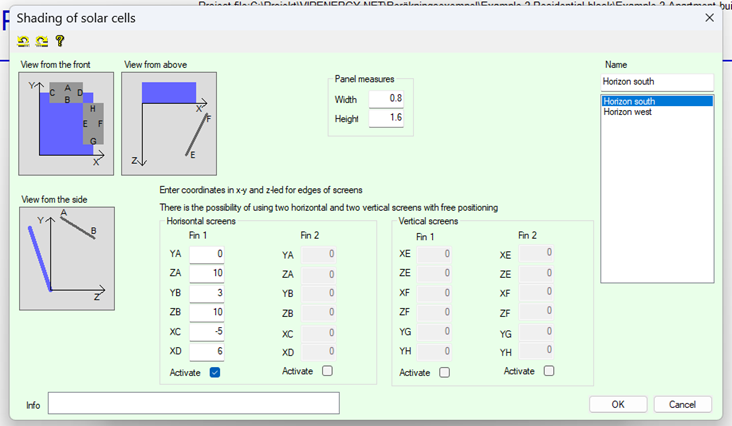Click the undo arrow toolbar icon
The image size is (732, 426).
tap(24, 41)
